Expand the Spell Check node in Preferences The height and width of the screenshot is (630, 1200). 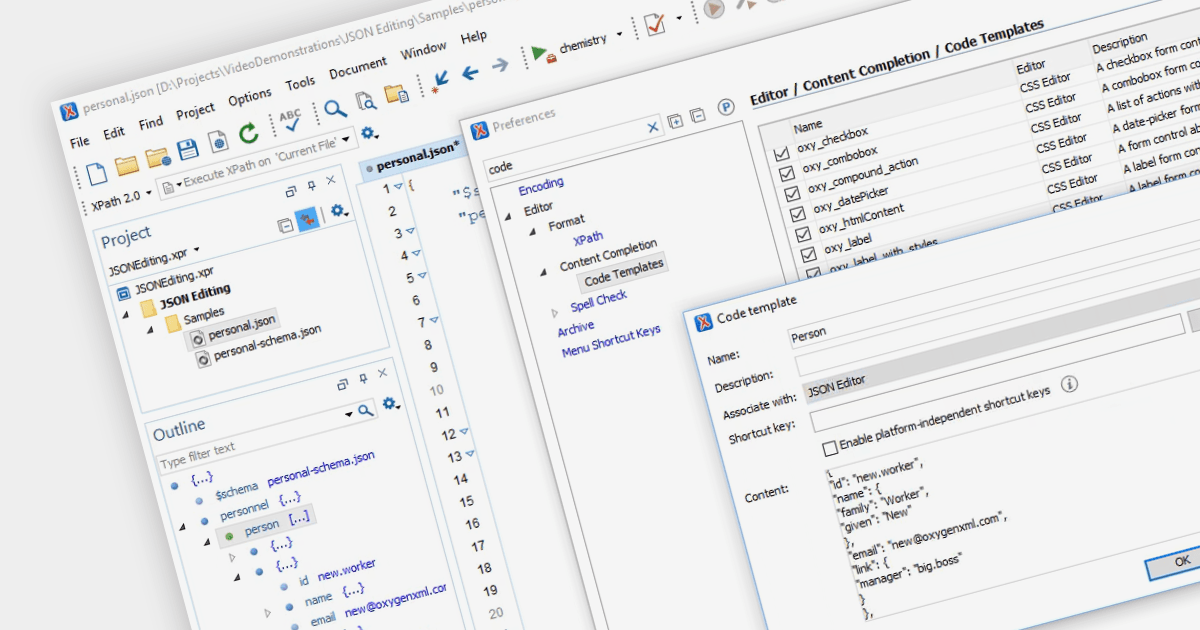pyautogui.click(x=555, y=314)
